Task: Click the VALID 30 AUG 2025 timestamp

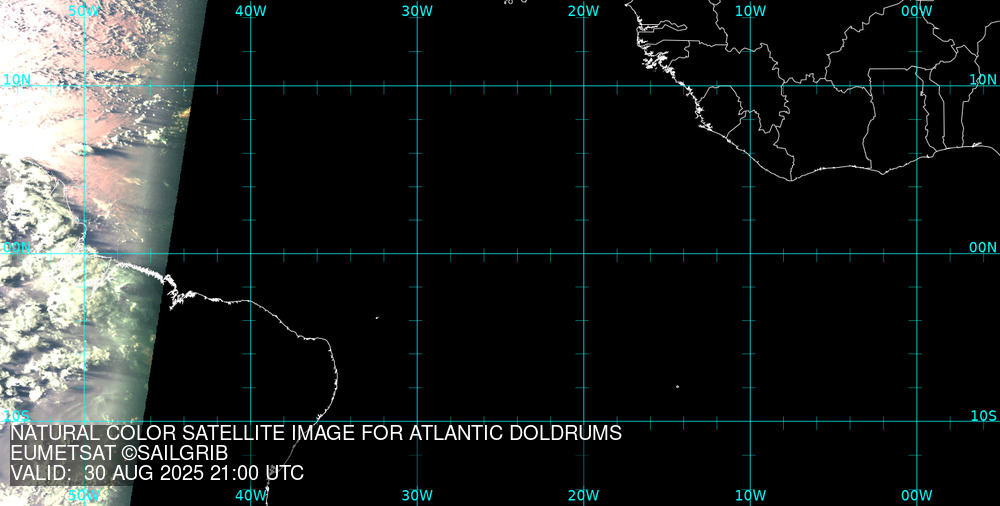Action: coord(157,473)
